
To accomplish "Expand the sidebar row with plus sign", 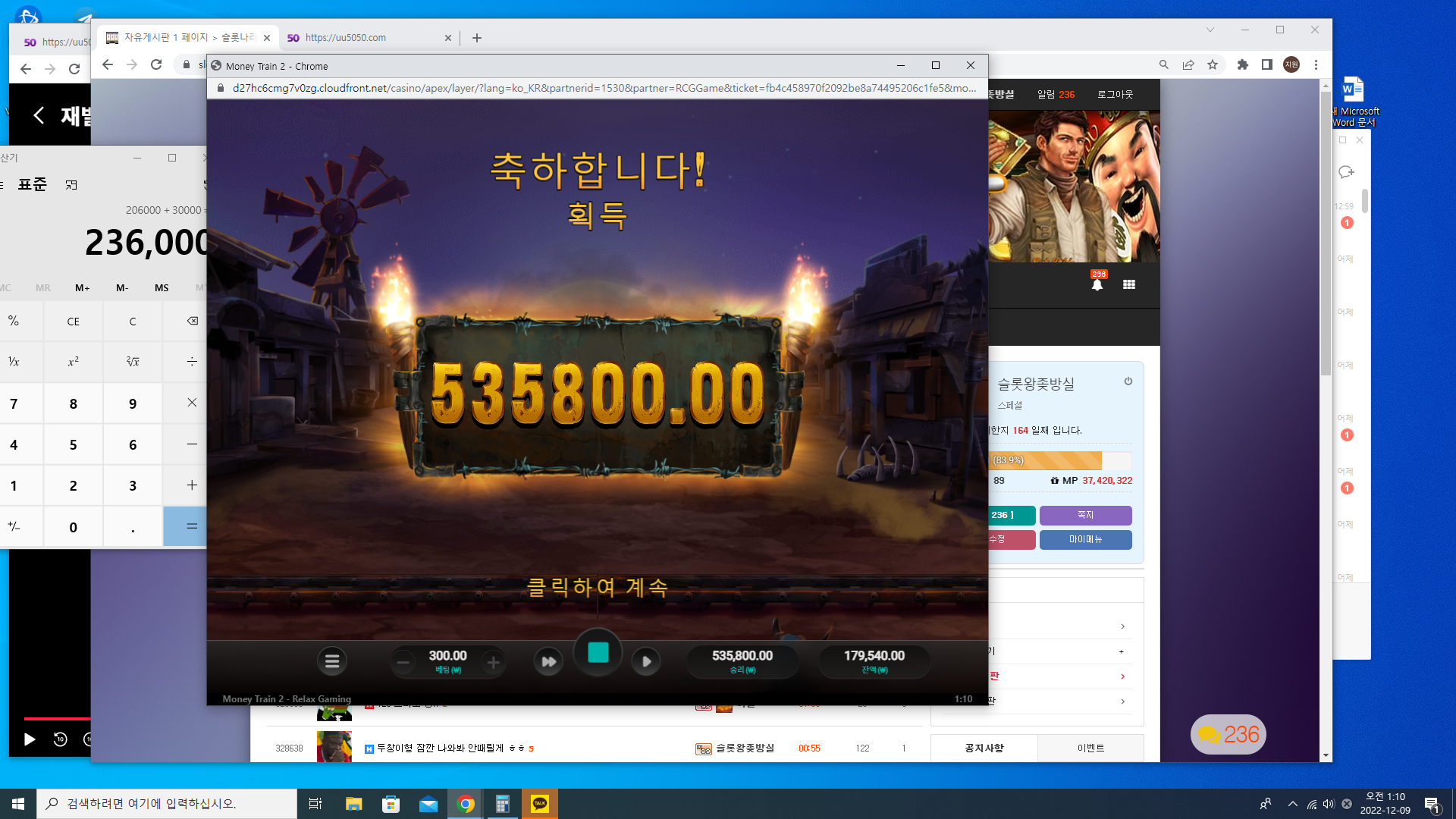I will point(1122,651).
